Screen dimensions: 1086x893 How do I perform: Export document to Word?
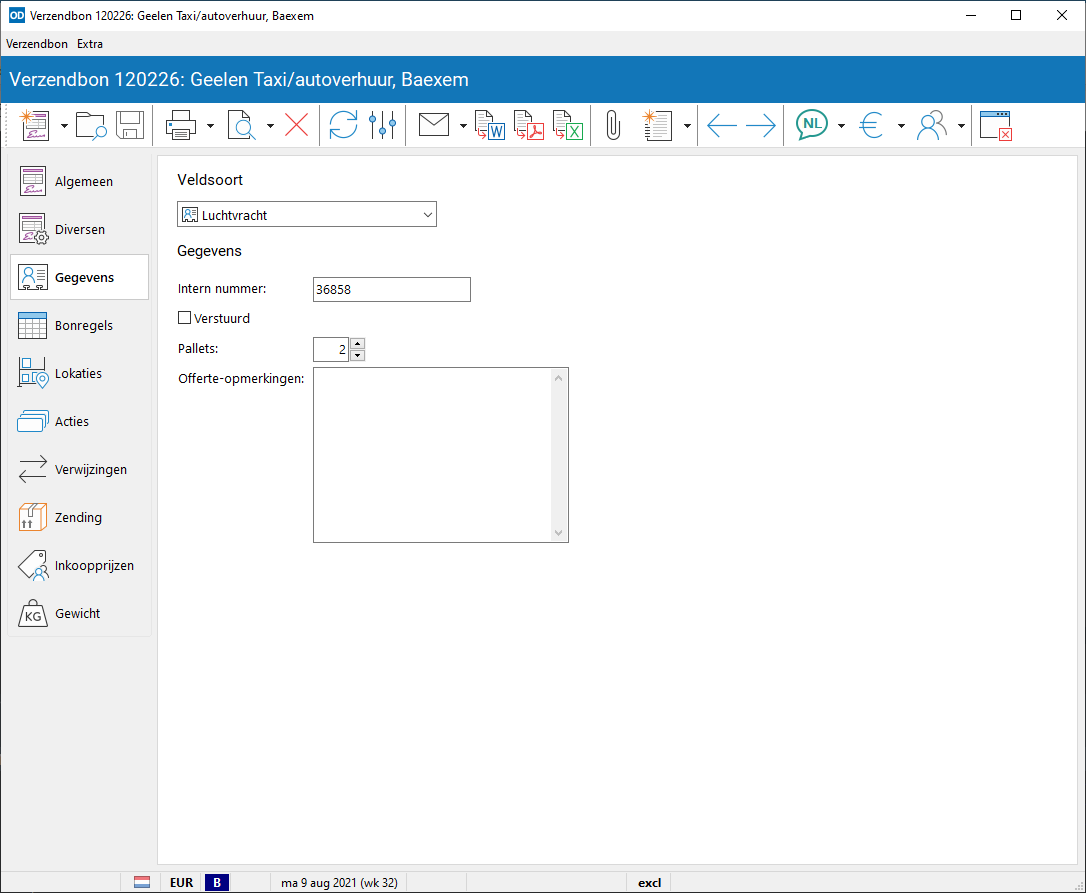pos(490,125)
